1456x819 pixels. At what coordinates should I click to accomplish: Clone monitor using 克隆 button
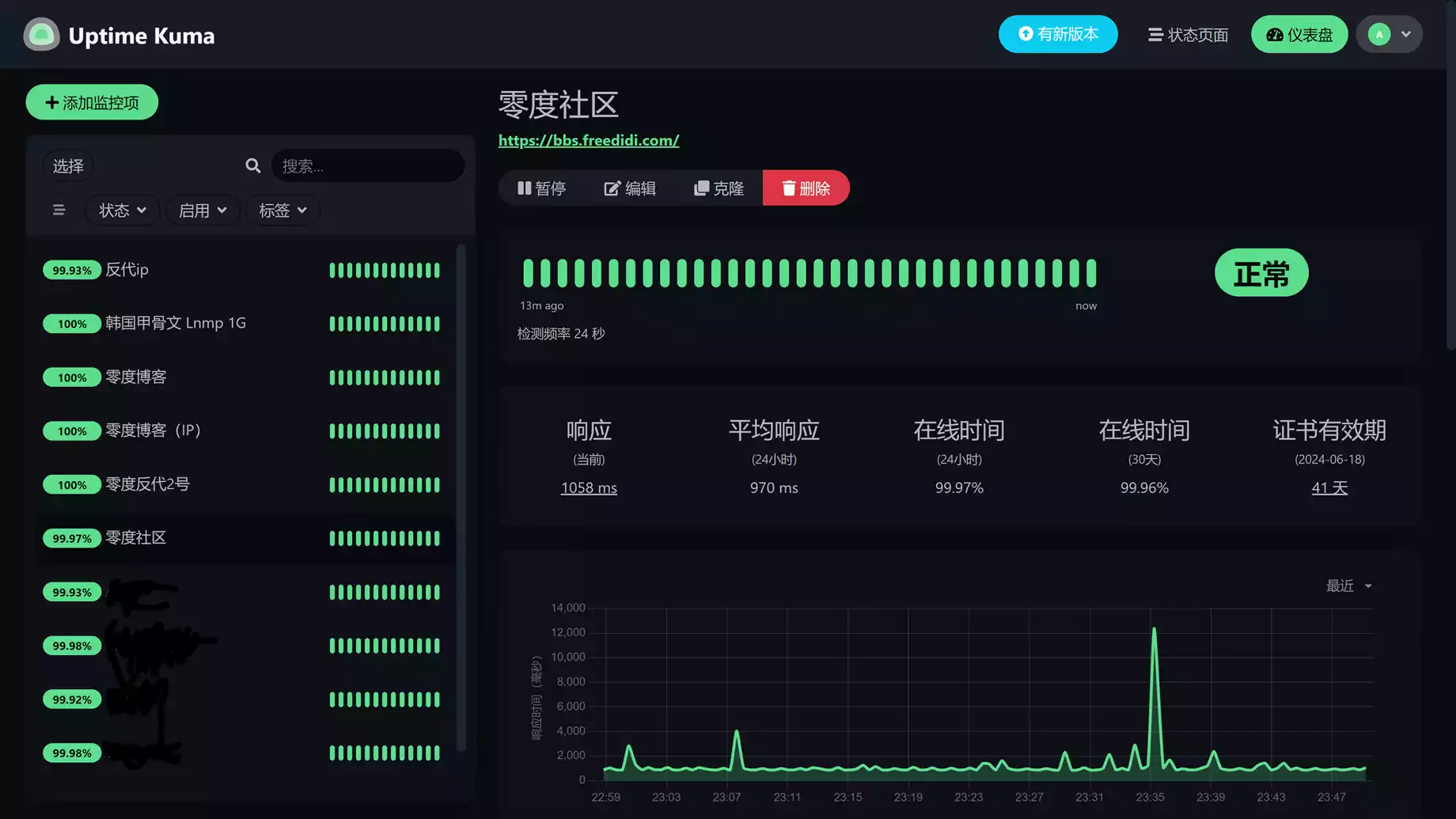[x=719, y=188]
